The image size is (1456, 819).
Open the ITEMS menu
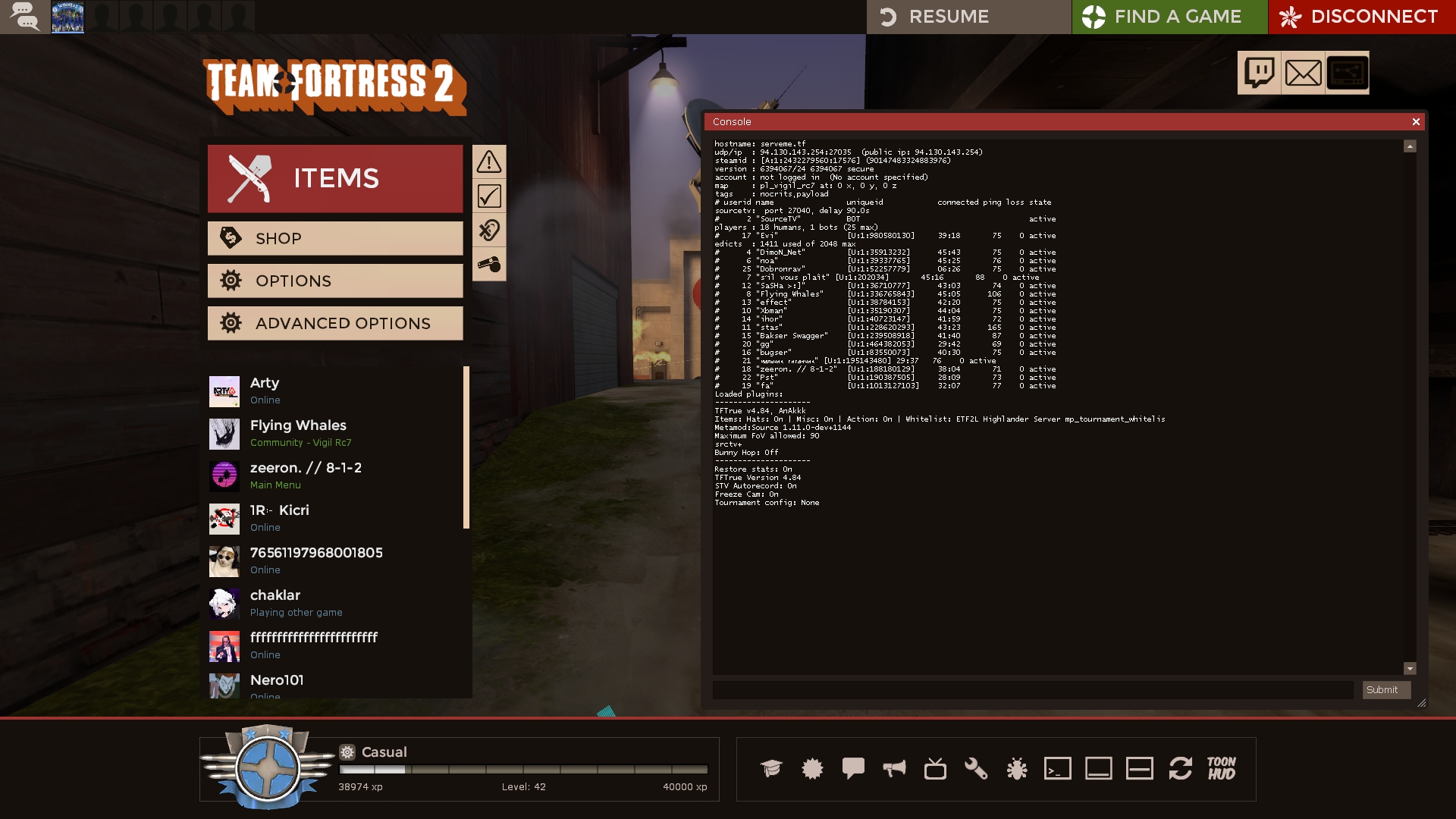pos(335,179)
